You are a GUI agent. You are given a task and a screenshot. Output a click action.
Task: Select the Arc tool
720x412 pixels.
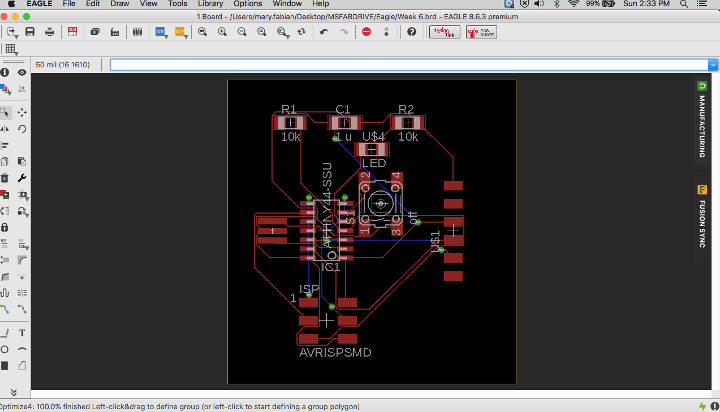(x=22, y=350)
